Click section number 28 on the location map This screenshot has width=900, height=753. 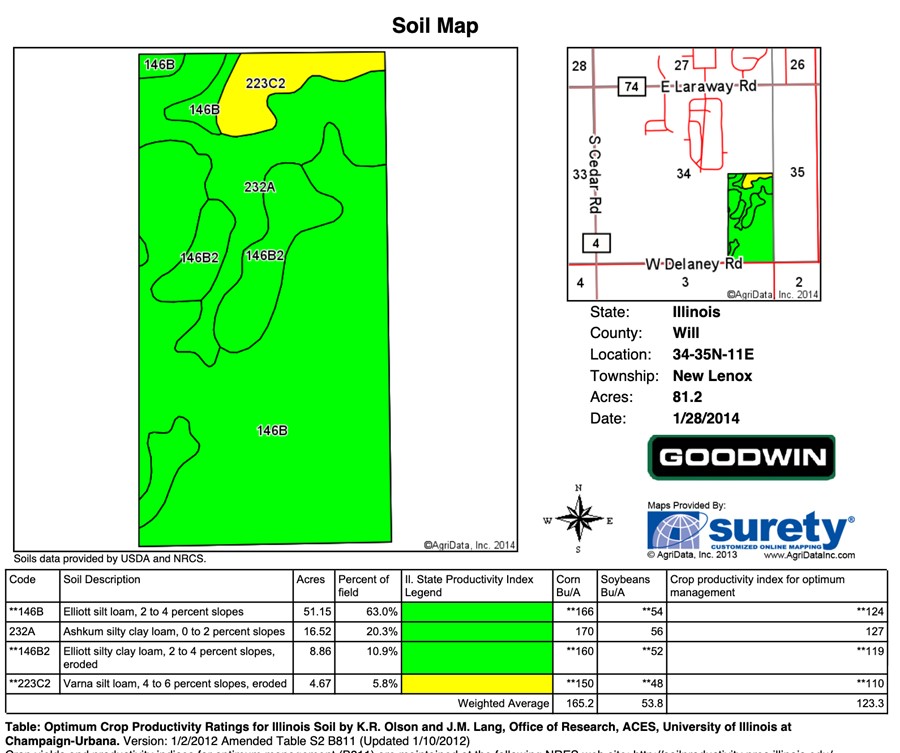[579, 66]
